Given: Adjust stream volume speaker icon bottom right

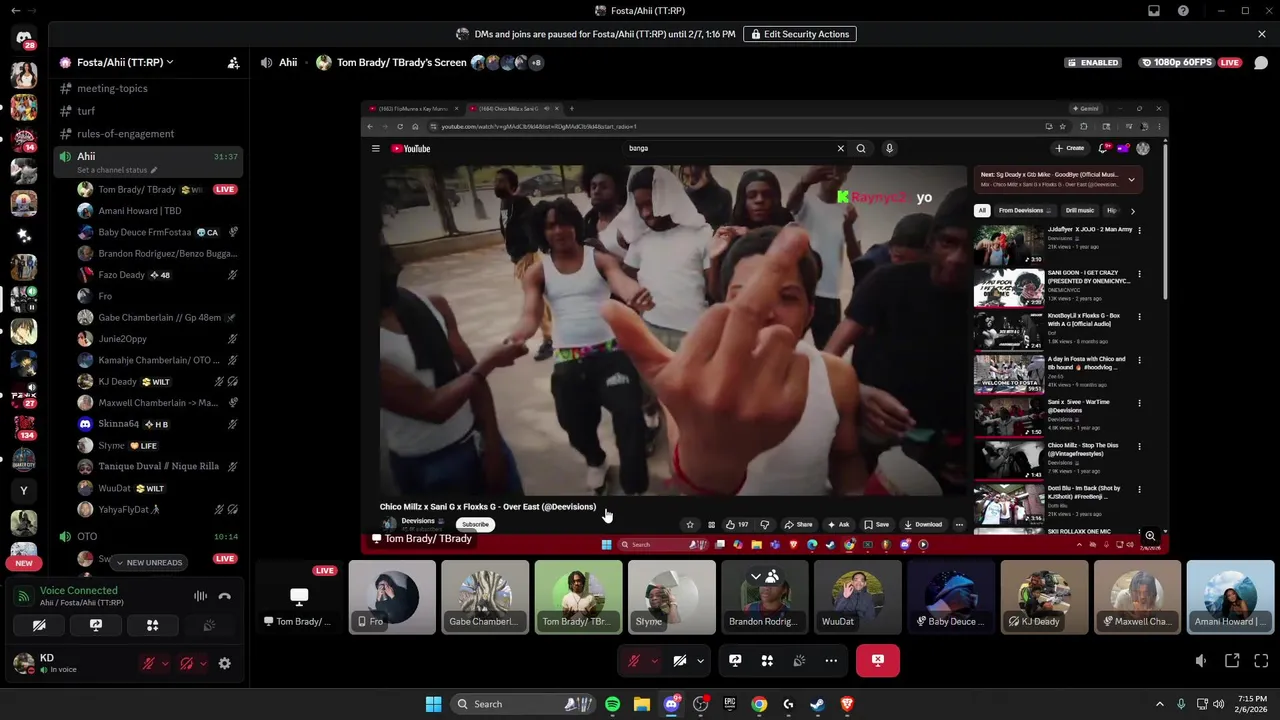Looking at the screenshot, I should (1201, 660).
